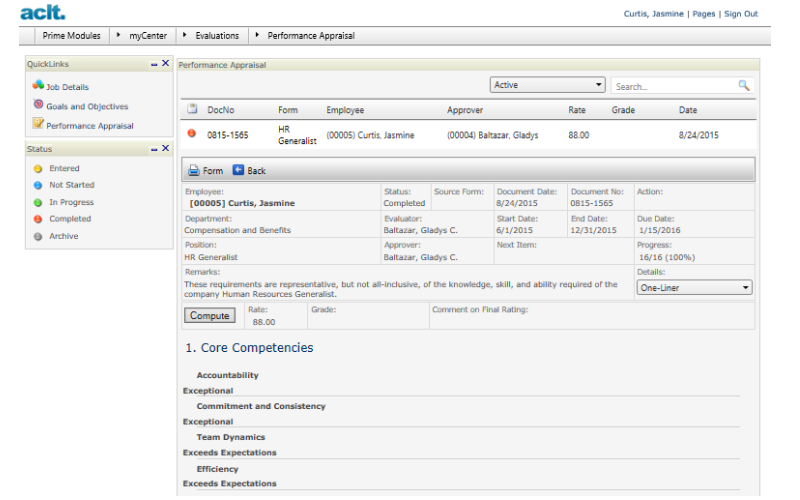The image size is (800, 500).
Task: Sort by the Date column header
Action: pyautogui.click(x=688, y=110)
